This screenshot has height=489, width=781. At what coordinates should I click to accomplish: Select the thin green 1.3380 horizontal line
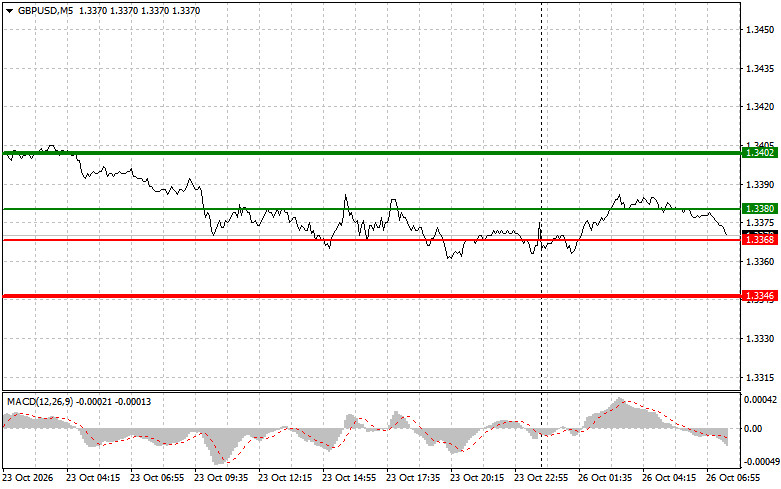(x=372, y=209)
